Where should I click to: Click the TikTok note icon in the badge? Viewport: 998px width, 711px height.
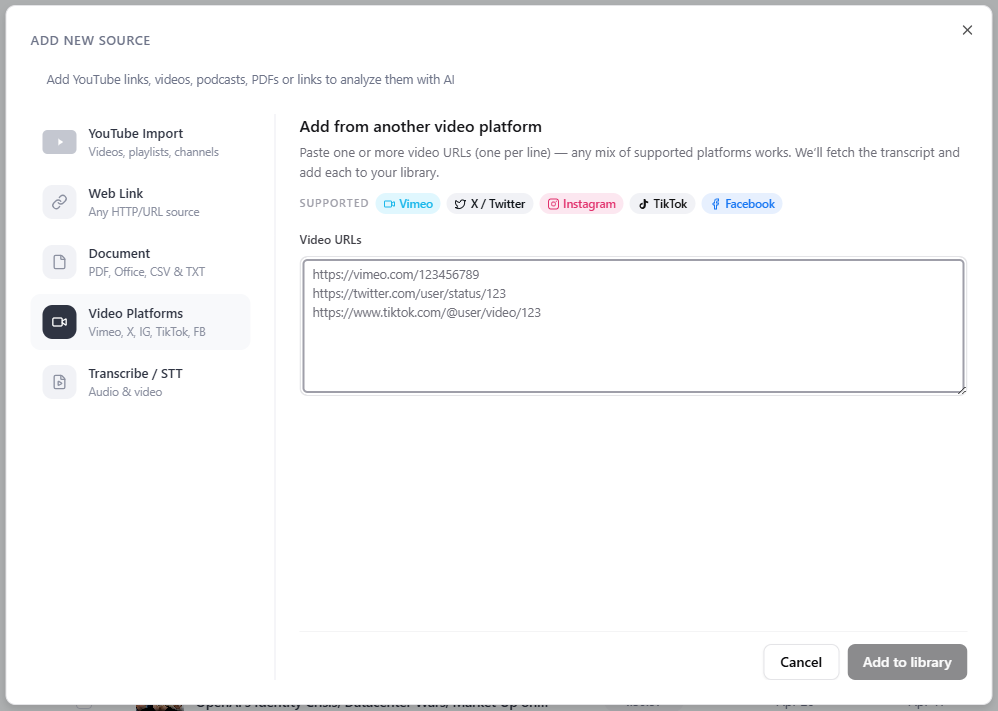(x=643, y=204)
